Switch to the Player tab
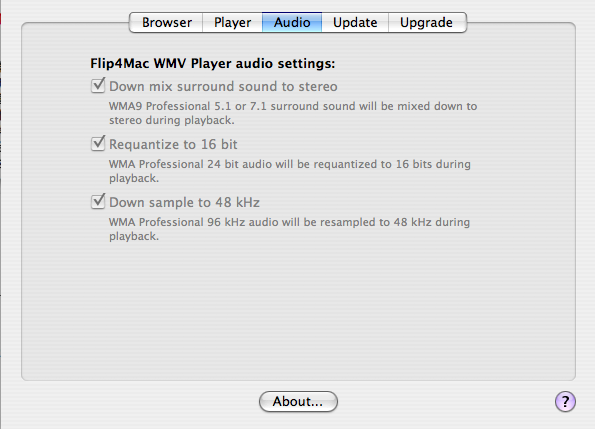595x429 pixels. tap(232, 22)
